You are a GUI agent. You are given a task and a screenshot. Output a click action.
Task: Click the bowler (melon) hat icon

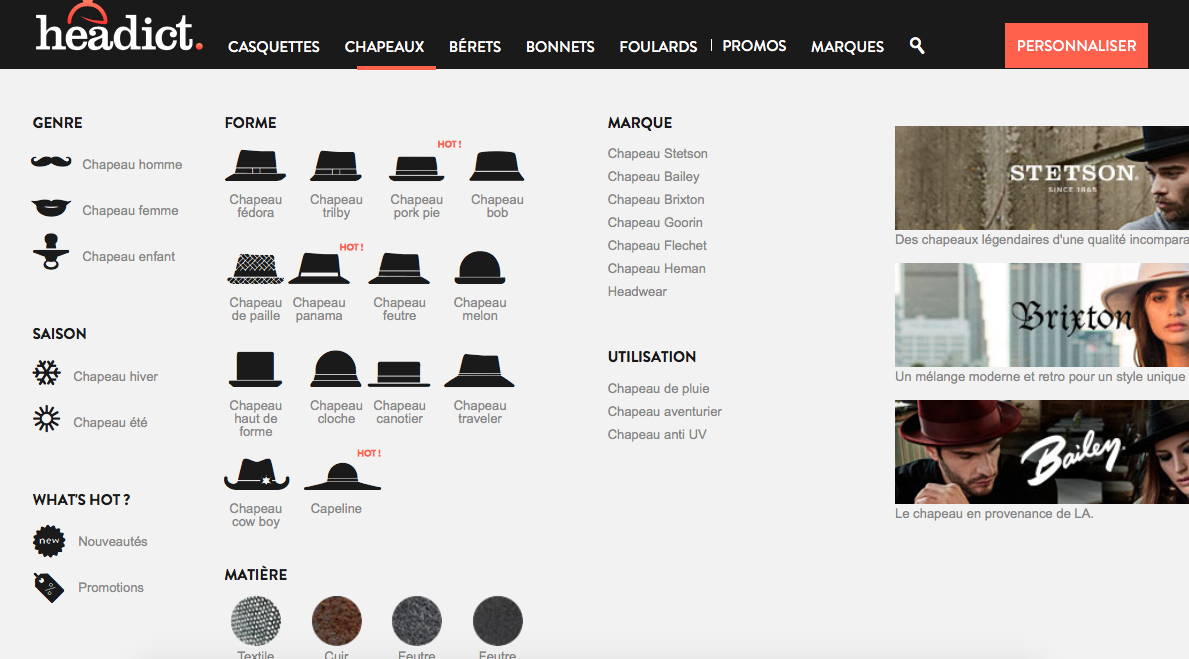tap(480, 268)
